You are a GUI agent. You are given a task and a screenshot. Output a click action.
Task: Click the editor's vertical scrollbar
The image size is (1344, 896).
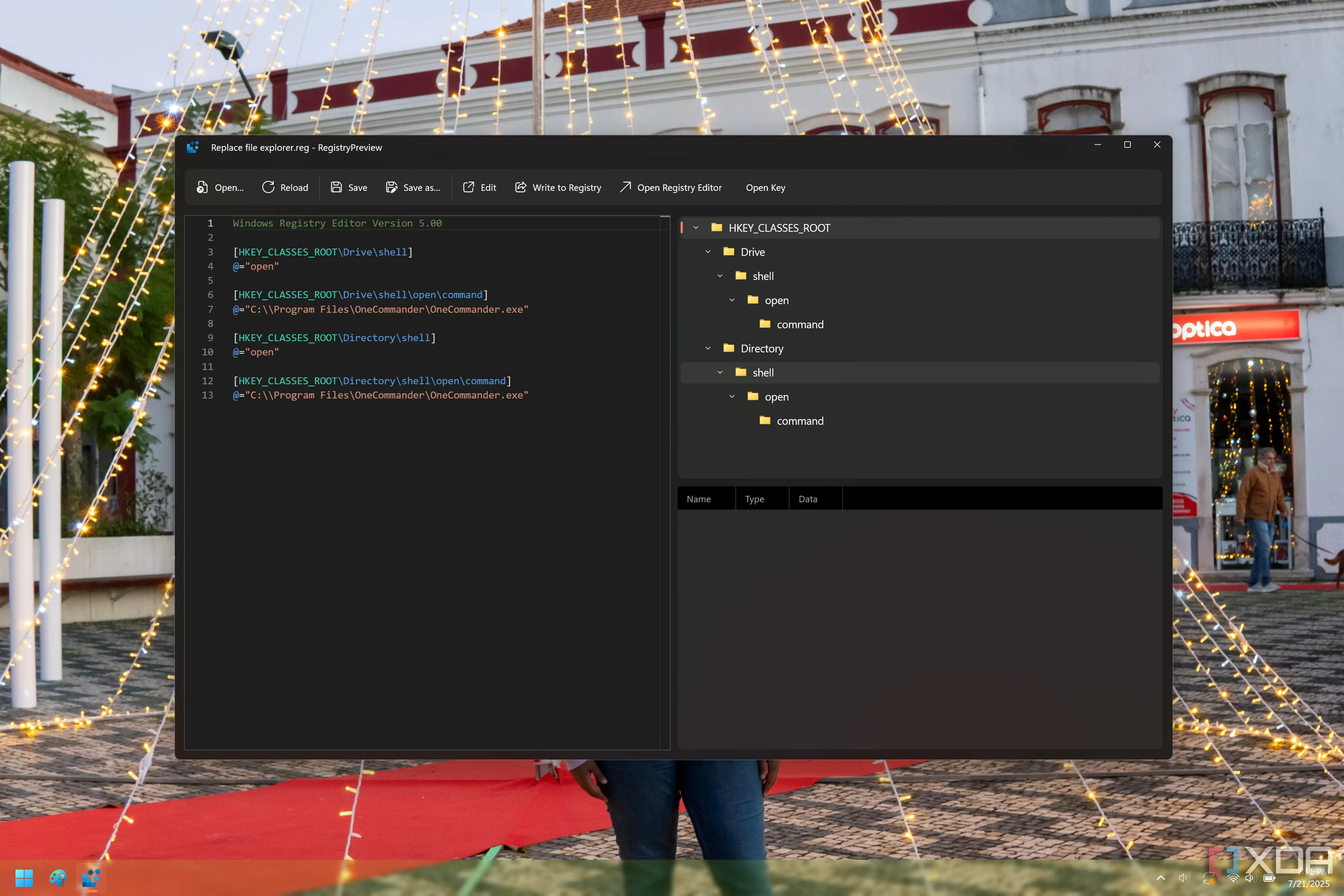click(665, 457)
